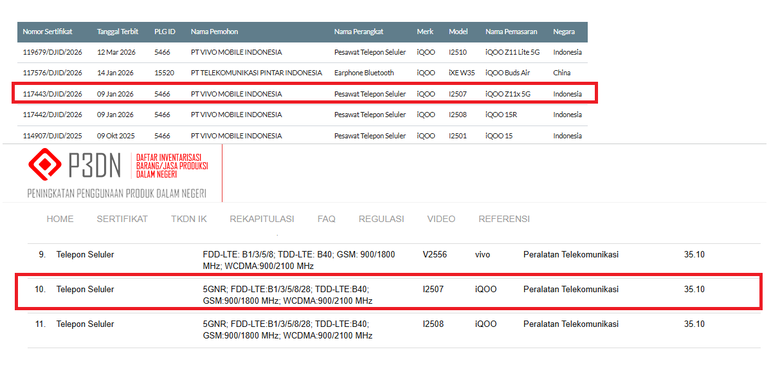
Task: Go to the TKDN IK page
Action: 189,219
